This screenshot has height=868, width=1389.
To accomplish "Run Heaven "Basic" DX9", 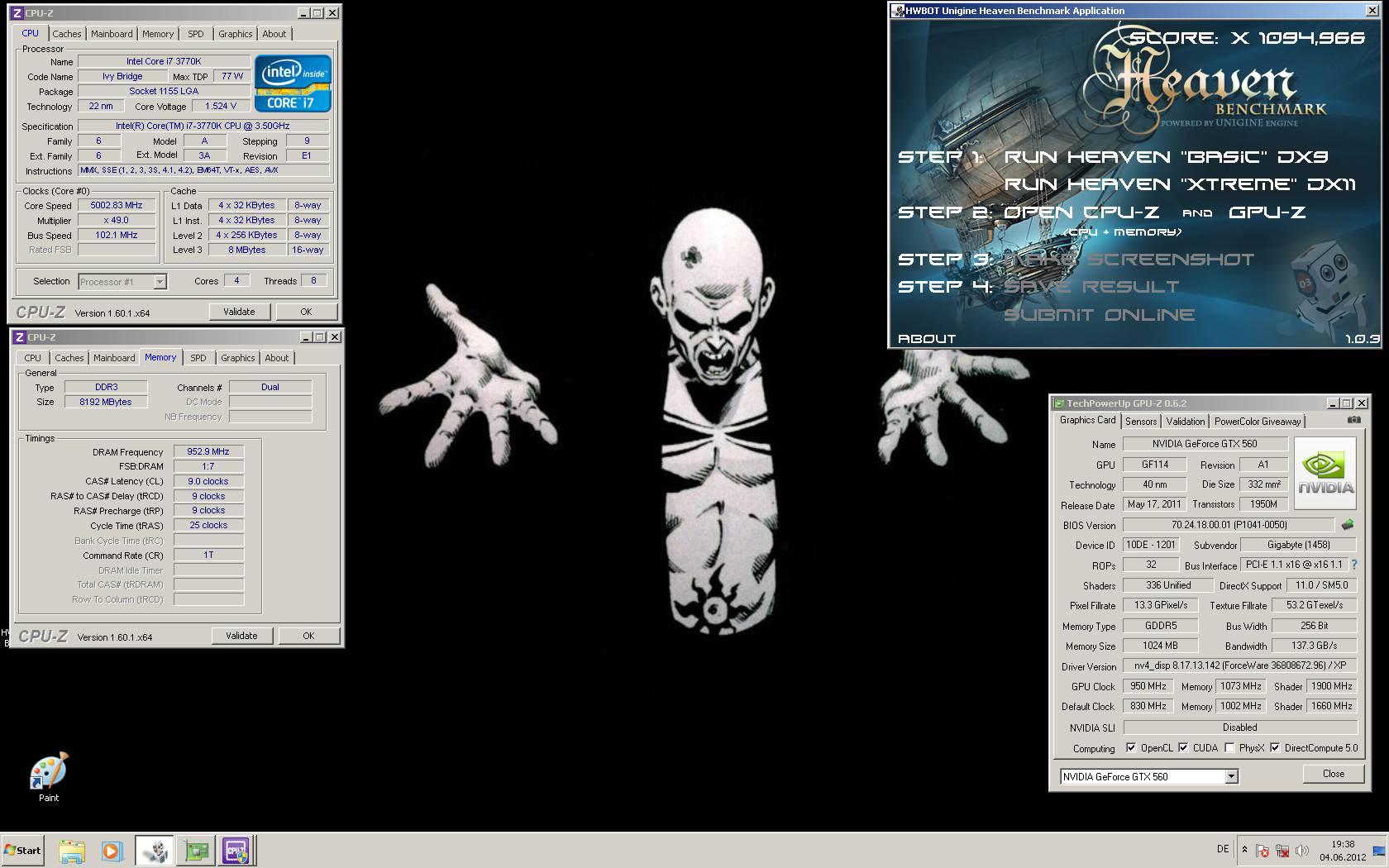I will [1166, 156].
